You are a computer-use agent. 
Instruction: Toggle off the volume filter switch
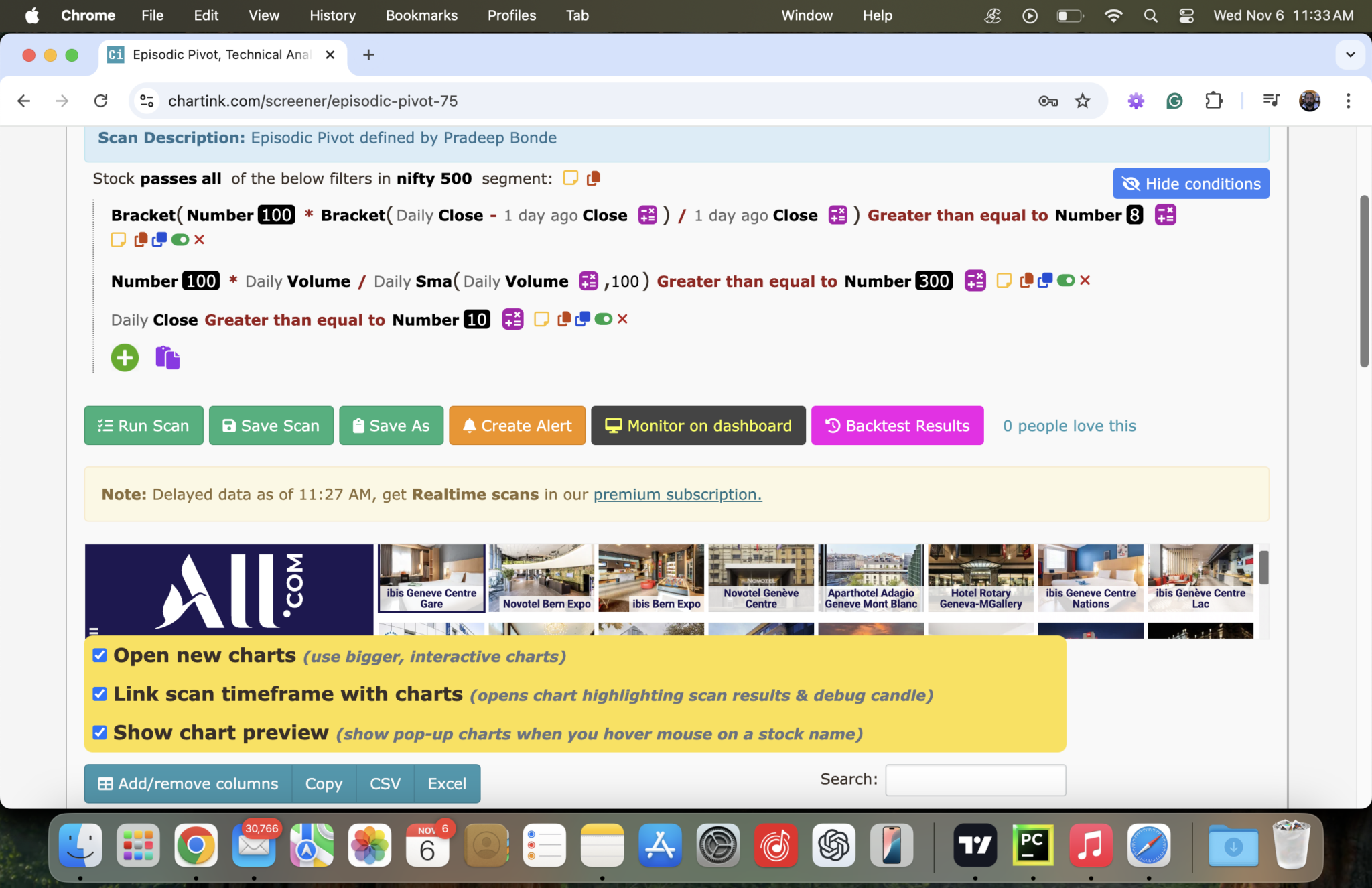1066,280
